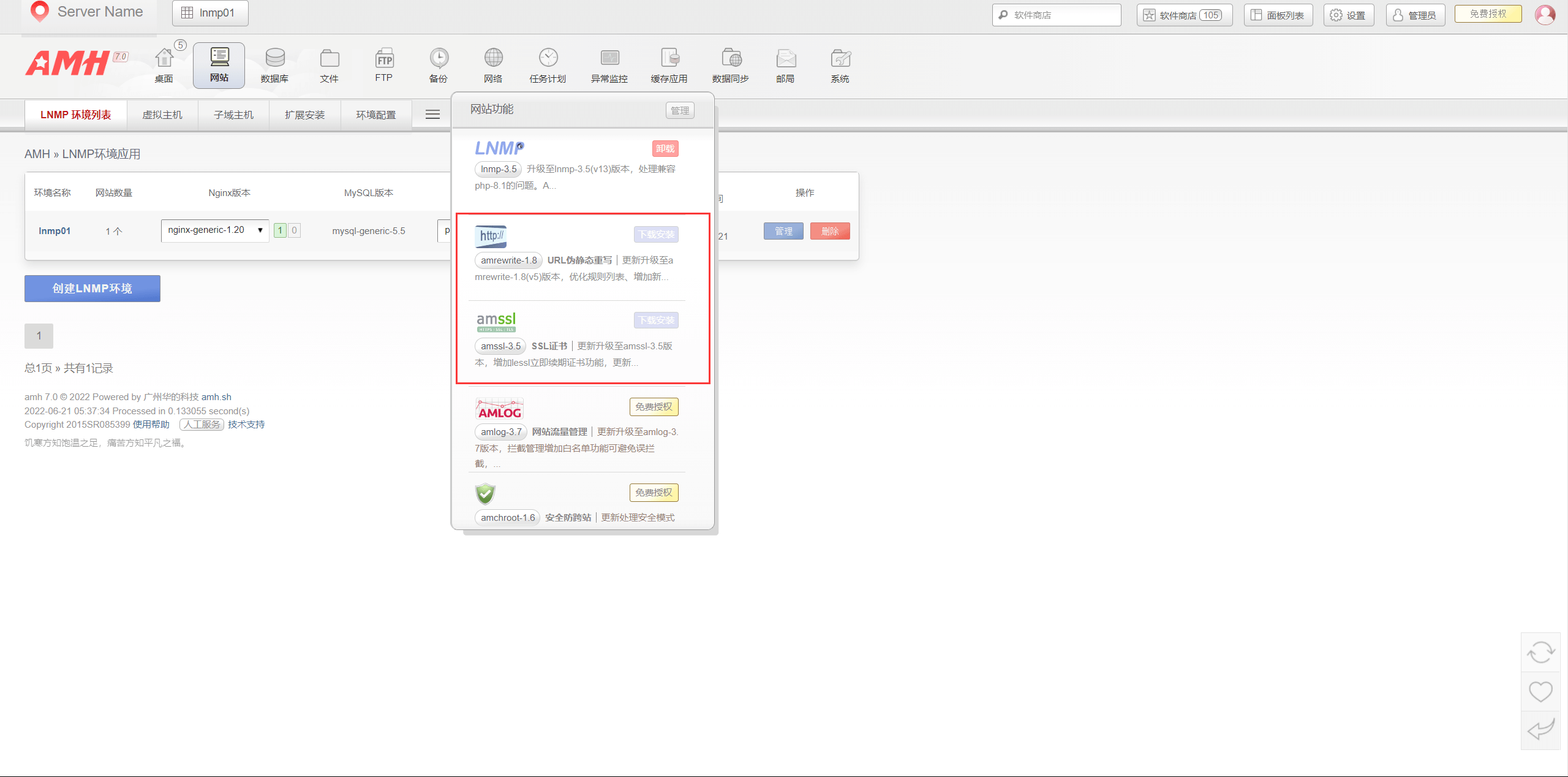
Task: Click the heart favorite icon
Action: click(x=1540, y=691)
